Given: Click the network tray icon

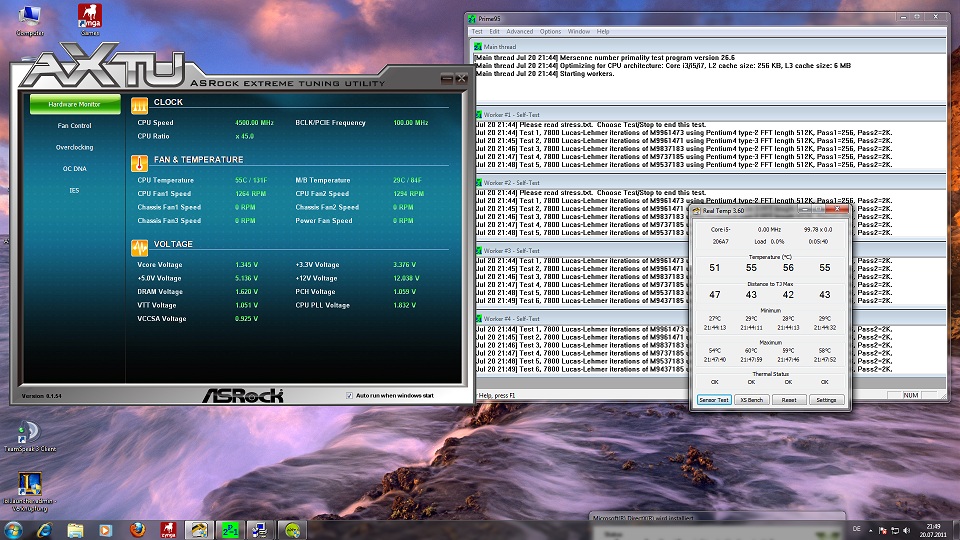Looking at the screenshot, I should click(894, 530).
